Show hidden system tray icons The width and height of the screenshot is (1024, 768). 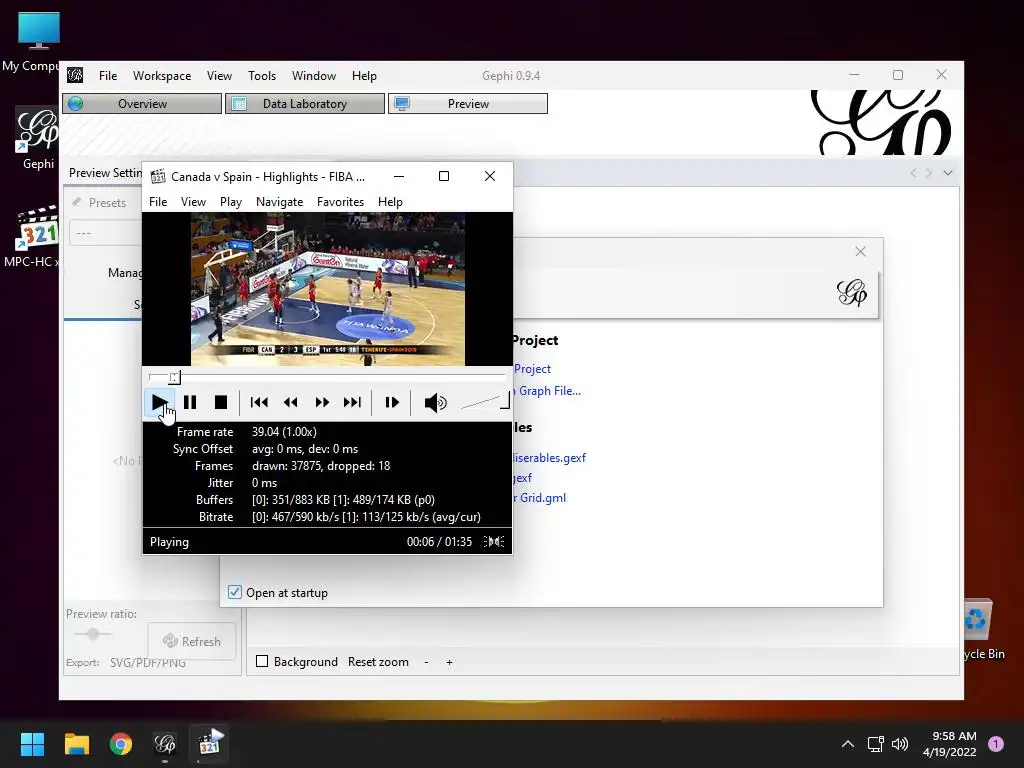(848, 744)
